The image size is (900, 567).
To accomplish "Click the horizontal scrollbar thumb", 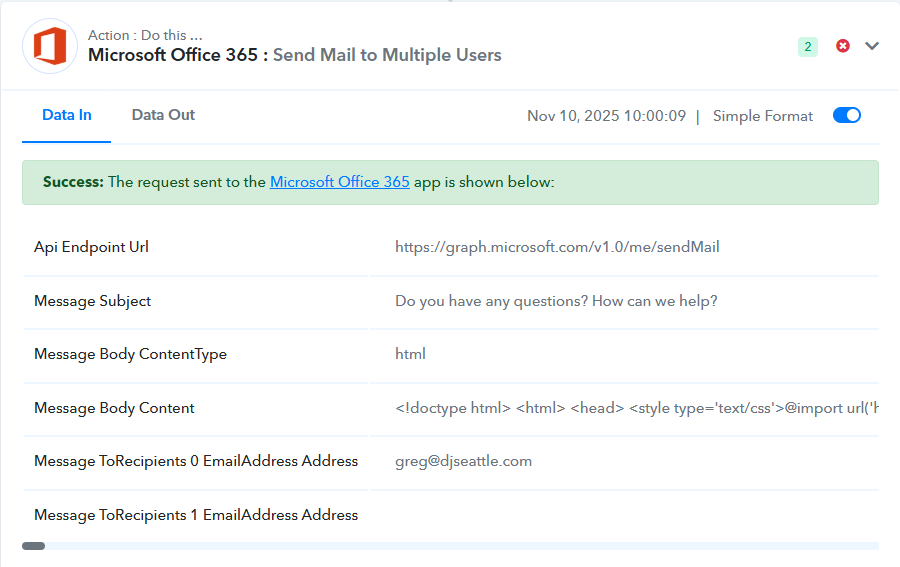I will [x=33, y=546].
